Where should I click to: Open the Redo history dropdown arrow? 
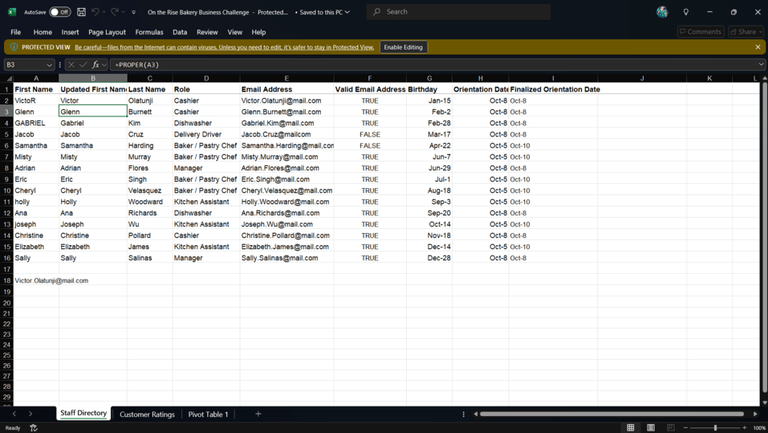123,12
